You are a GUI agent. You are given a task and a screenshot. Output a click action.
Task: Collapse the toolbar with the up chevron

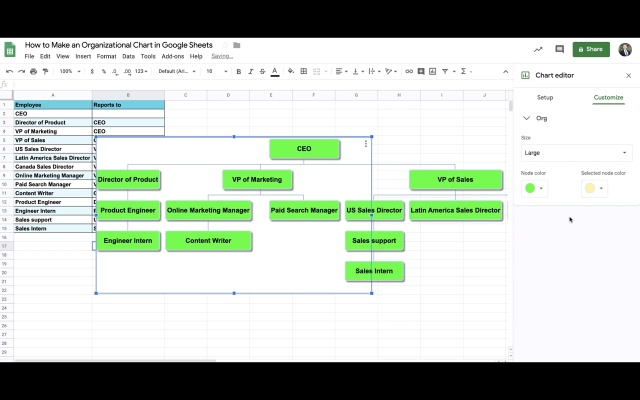[x=505, y=71]
